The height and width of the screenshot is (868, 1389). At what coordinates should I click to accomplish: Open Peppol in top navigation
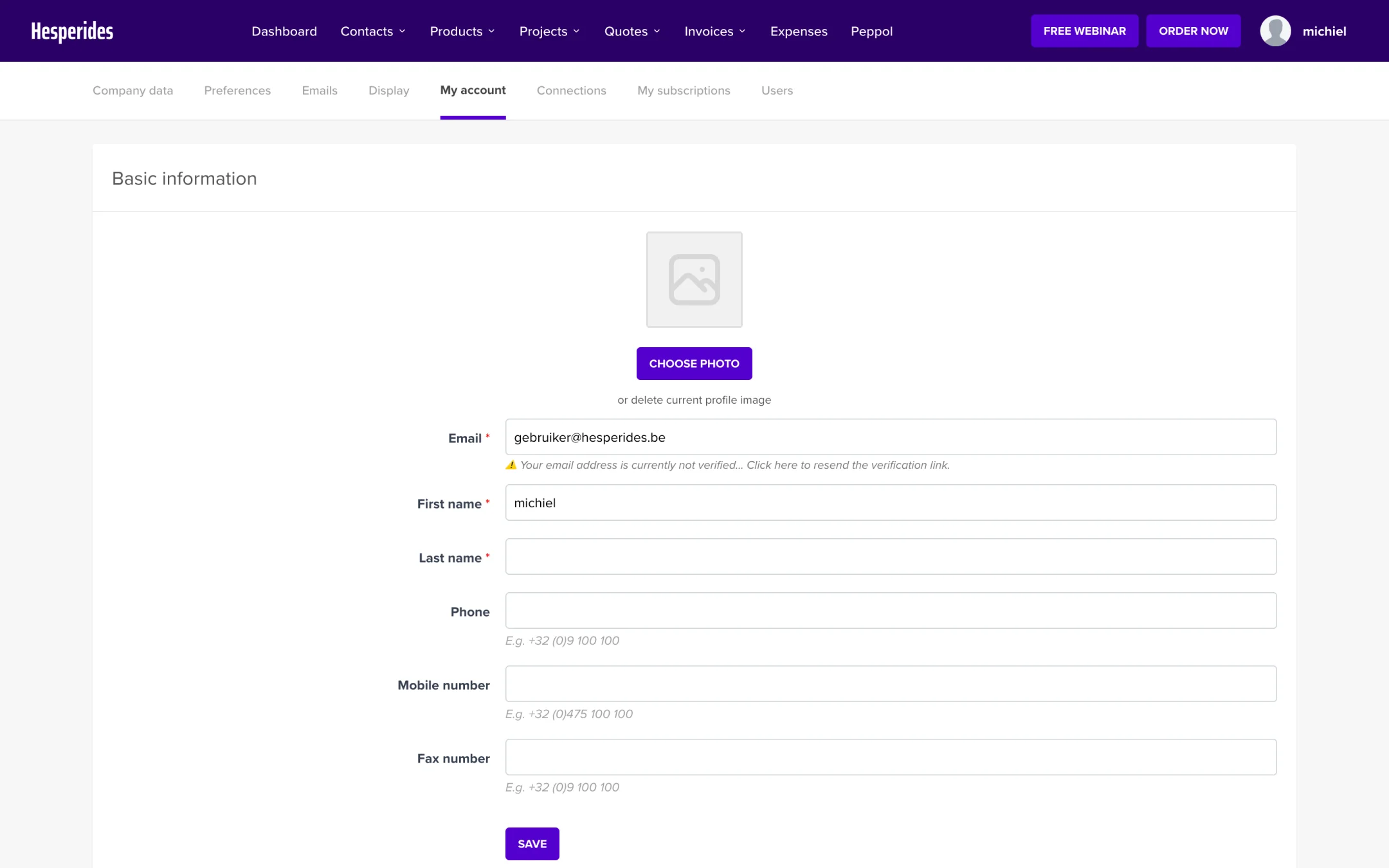click(x=871, y=31)
